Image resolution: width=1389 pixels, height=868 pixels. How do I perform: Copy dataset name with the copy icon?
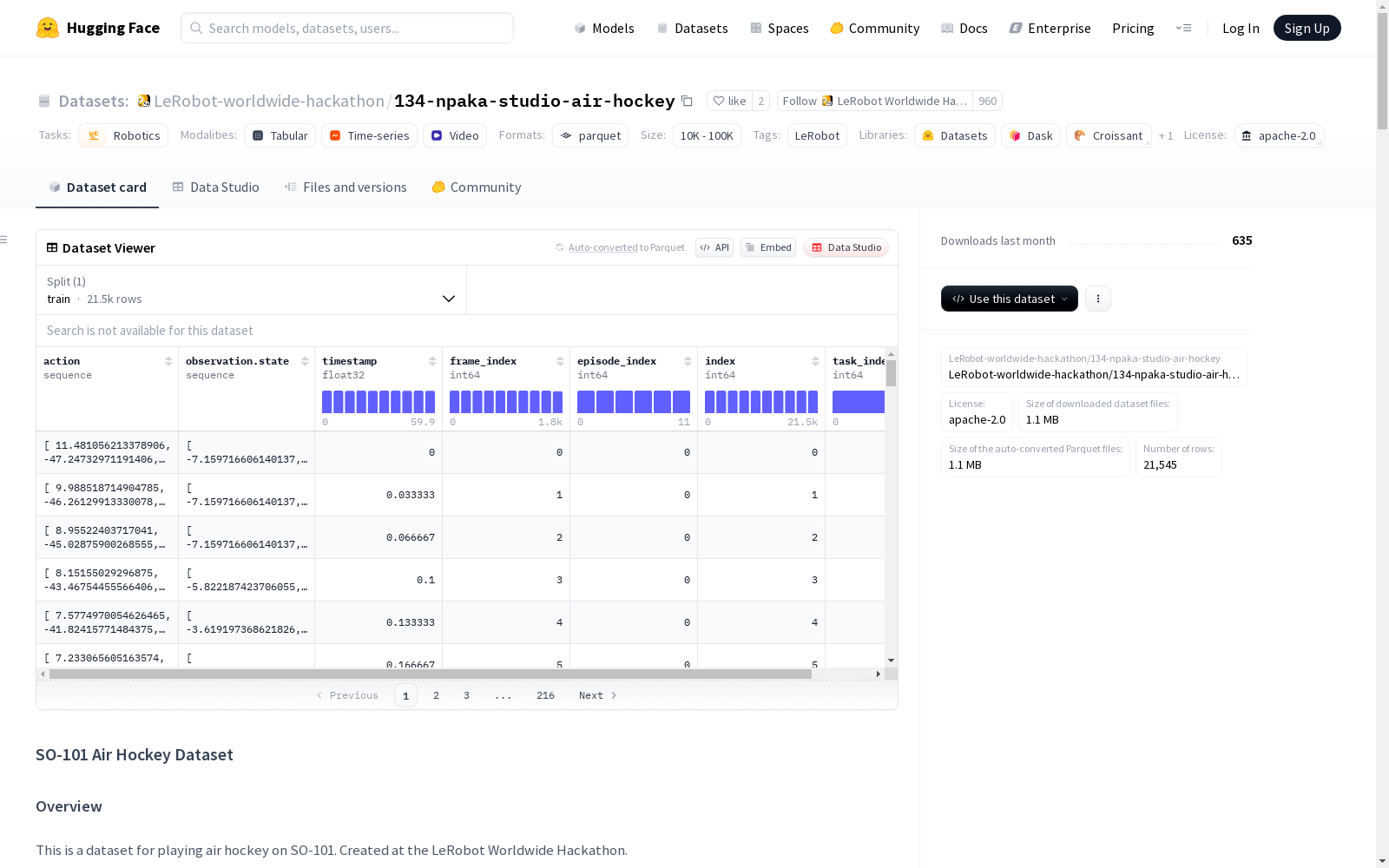click(x=687, y=101)
